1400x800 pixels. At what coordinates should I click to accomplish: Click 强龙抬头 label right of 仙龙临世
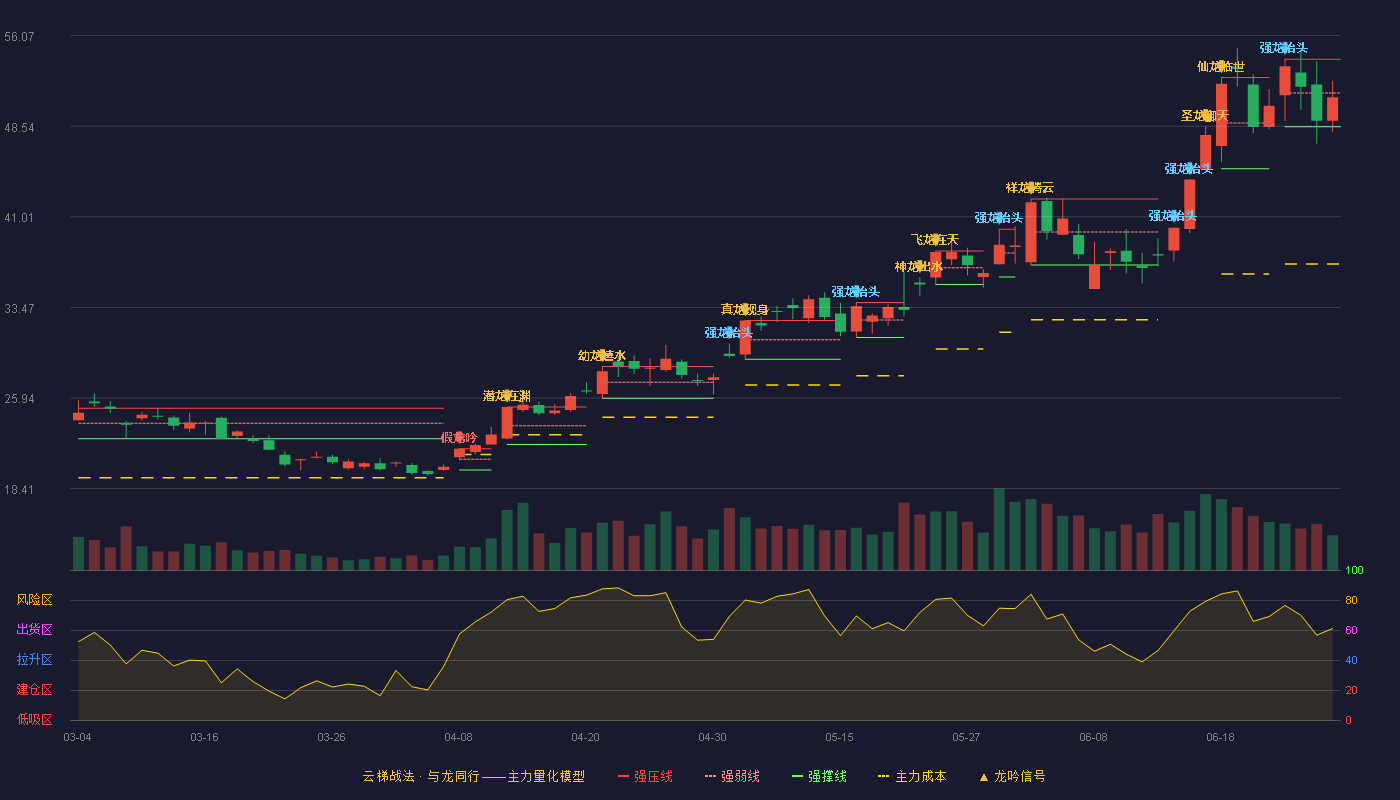coord(1283,48)
